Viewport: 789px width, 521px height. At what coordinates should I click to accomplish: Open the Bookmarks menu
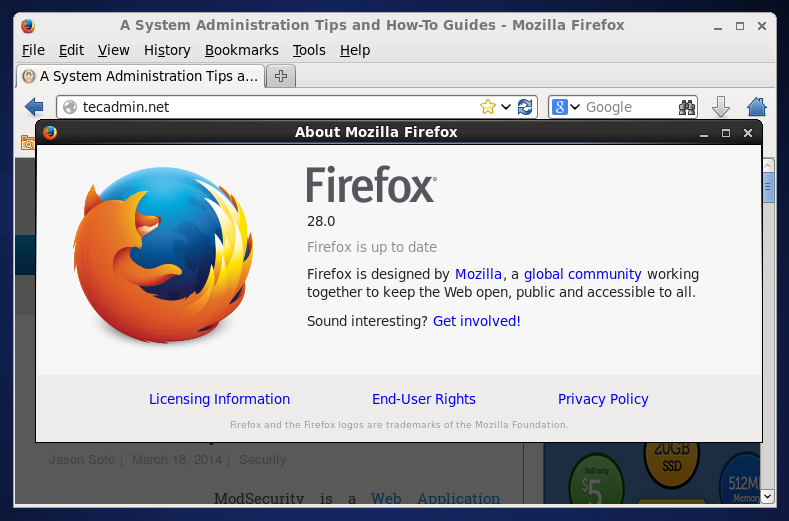241,50
